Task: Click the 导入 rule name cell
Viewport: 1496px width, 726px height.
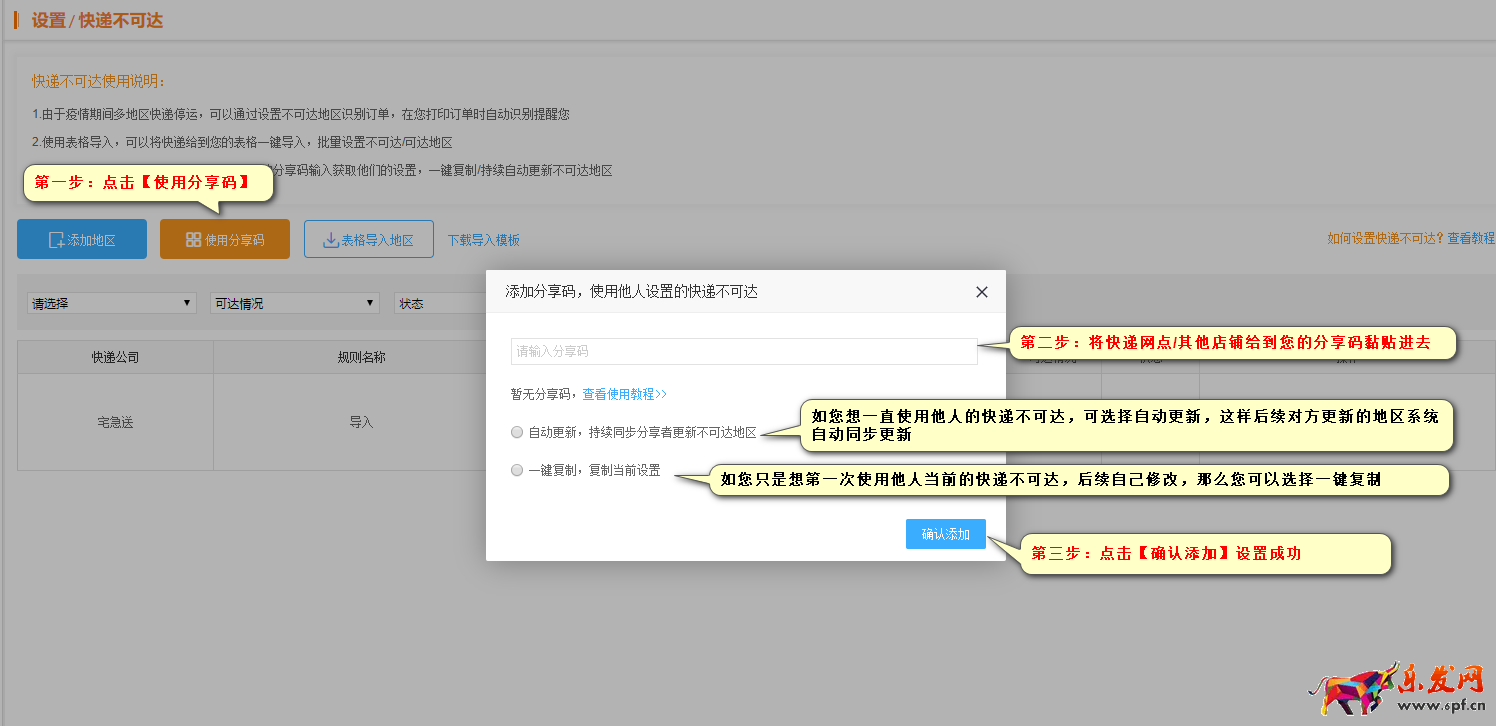Action: (x=361, y=422)
